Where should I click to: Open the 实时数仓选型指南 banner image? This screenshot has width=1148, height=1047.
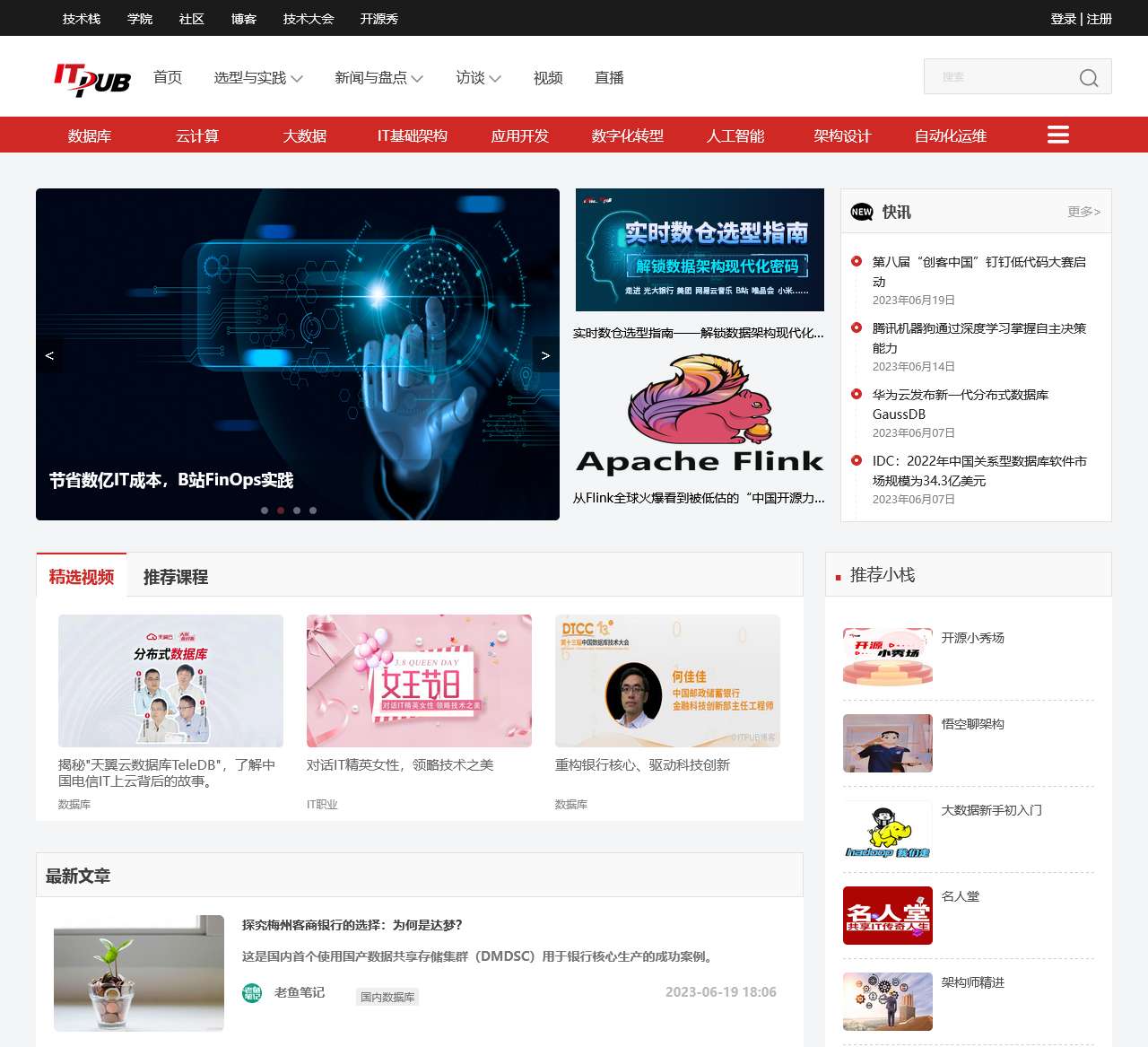pos(700,249)
